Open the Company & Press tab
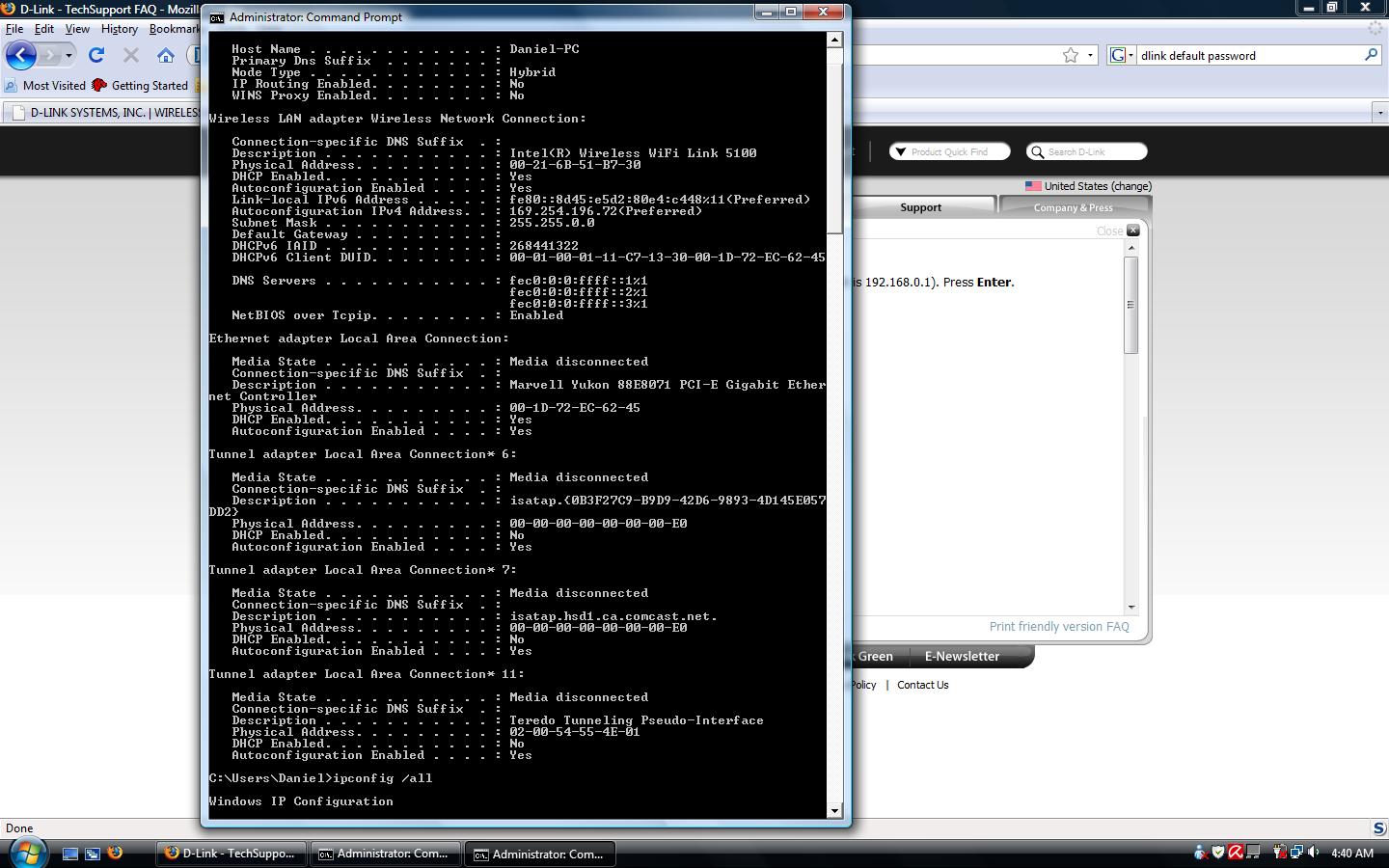Viewport: 1389px width, 868px height. click(1074, 207)
